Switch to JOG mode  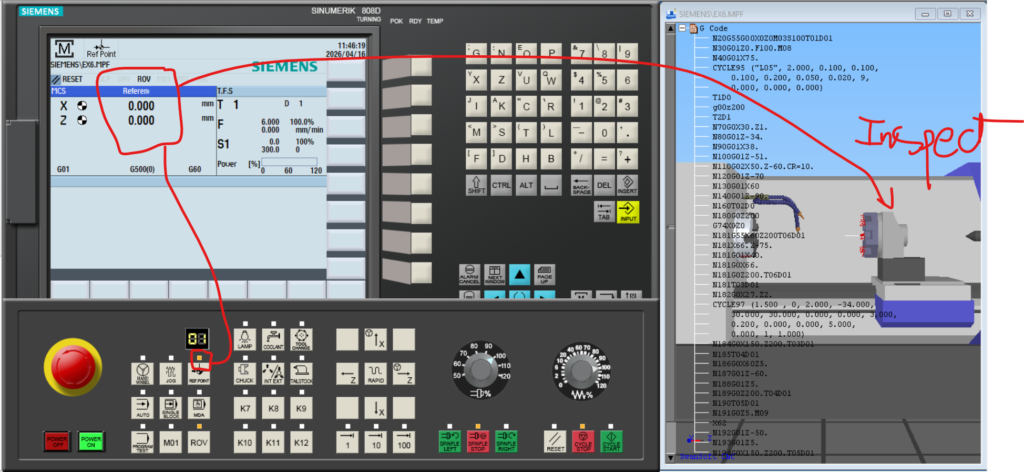169,373
